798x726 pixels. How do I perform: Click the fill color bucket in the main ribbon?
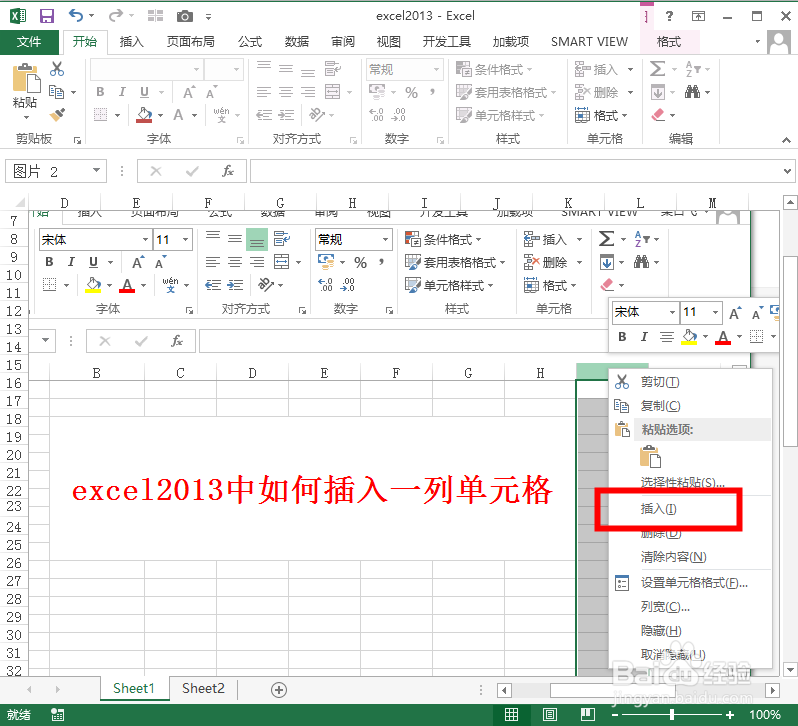[144, 114]
